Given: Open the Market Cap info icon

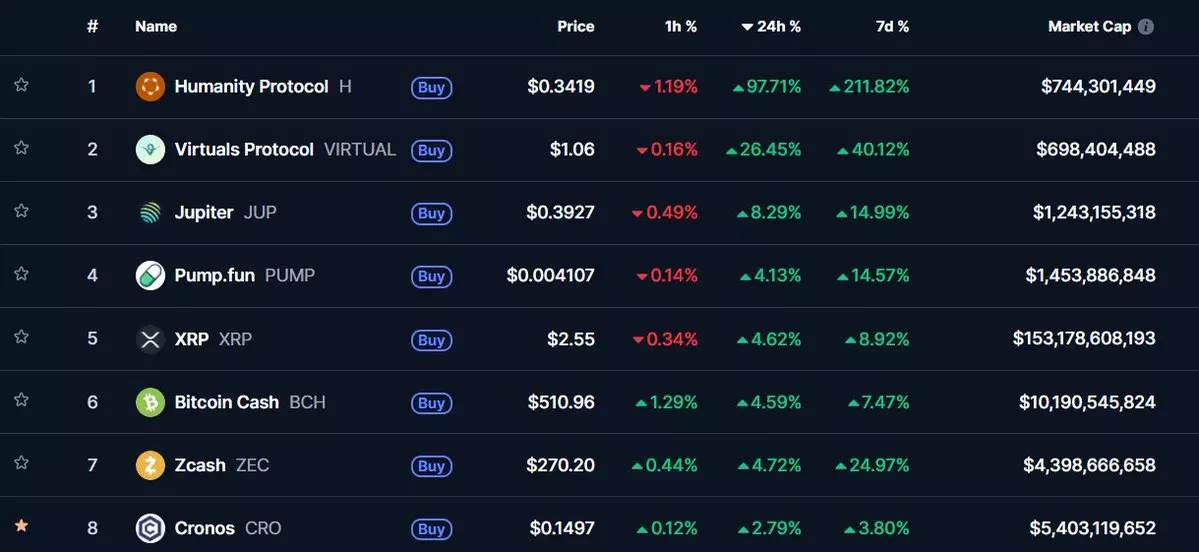Looking at the screenshot, I should click(x=1146, y=27).
